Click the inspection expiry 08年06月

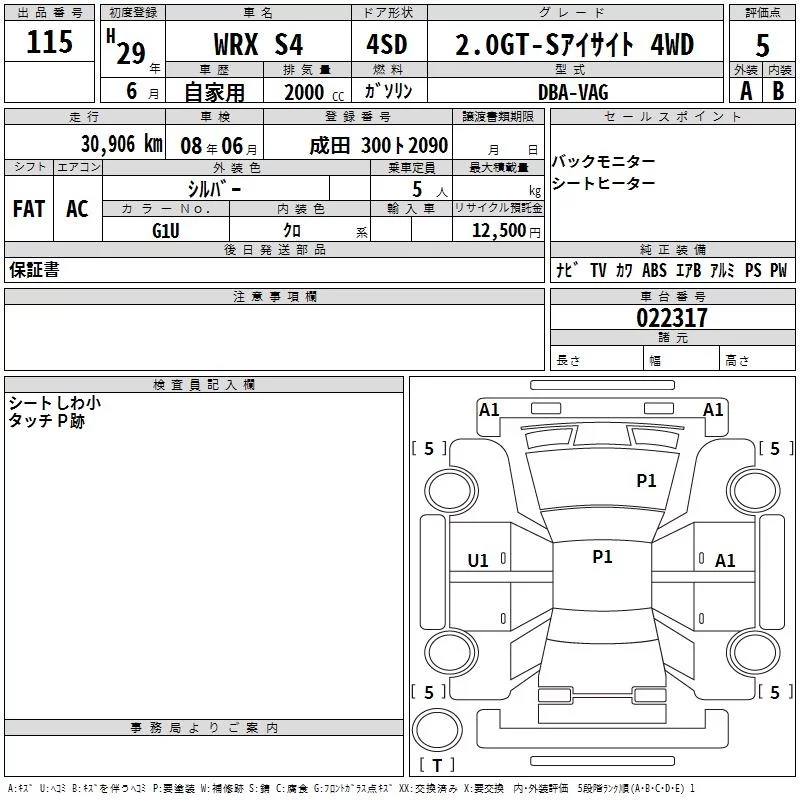219,146
